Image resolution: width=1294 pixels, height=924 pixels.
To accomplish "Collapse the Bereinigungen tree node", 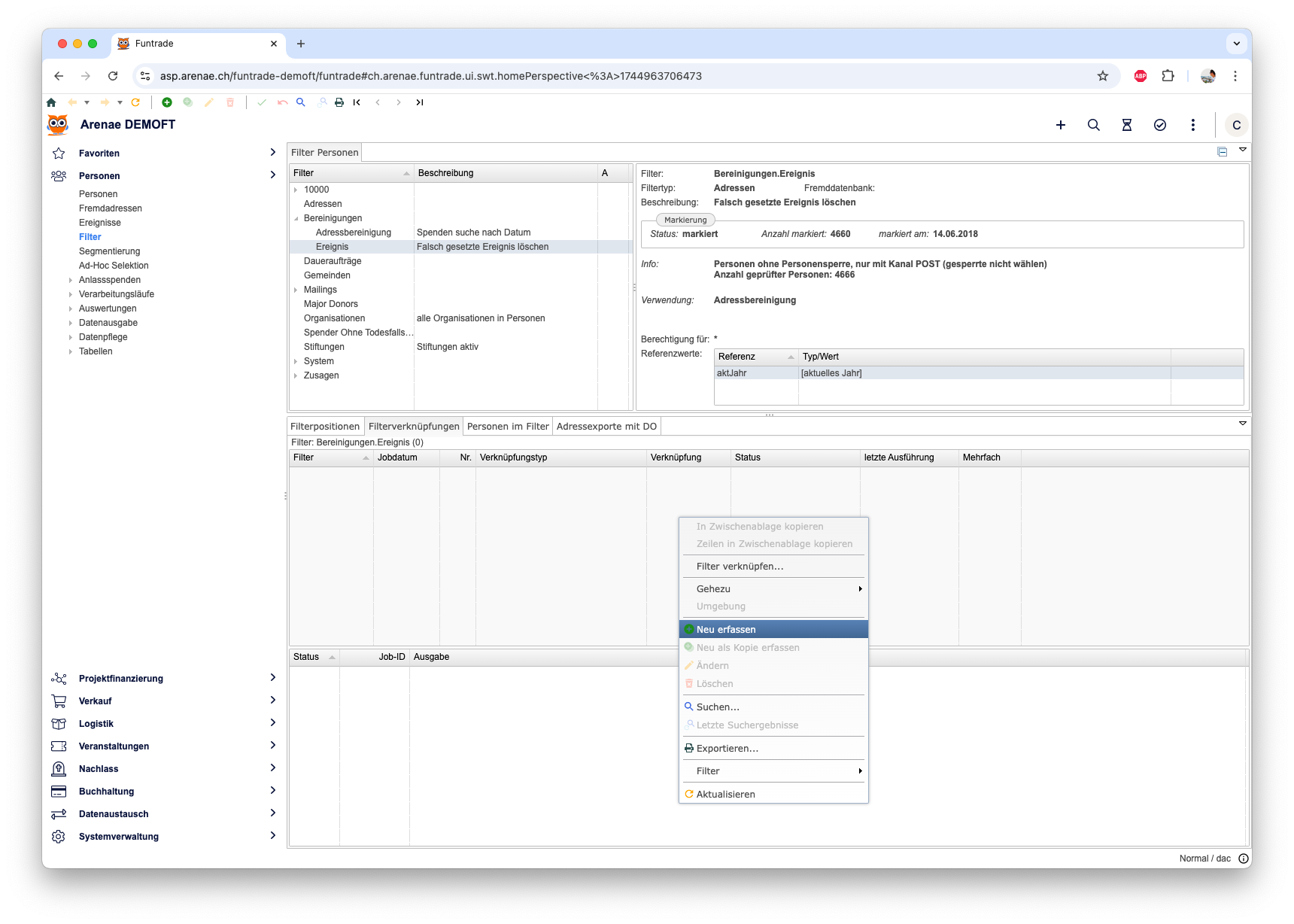I will [x=296, y=218].
